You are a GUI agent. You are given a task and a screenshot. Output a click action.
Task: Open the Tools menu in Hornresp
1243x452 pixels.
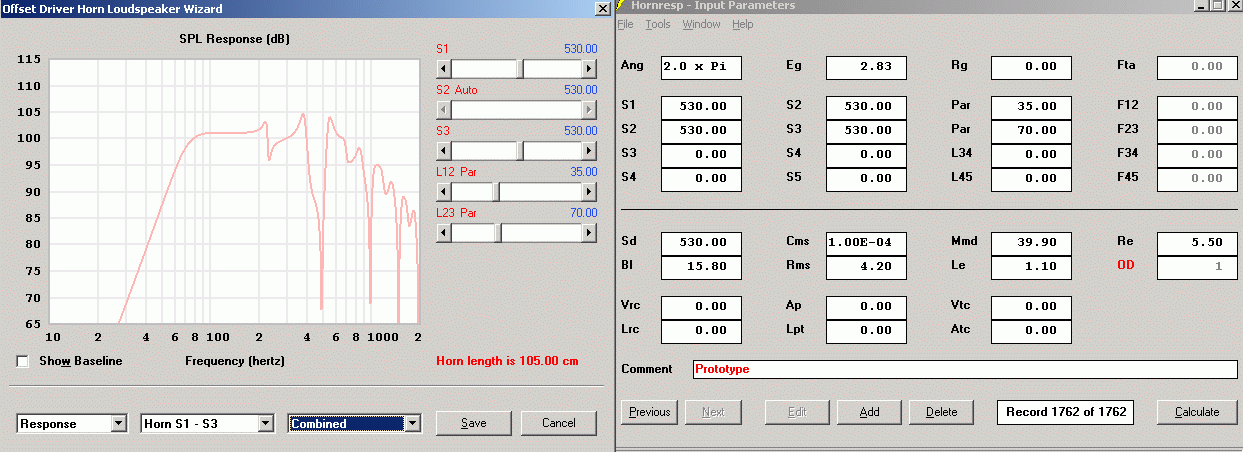click(658, 24)
